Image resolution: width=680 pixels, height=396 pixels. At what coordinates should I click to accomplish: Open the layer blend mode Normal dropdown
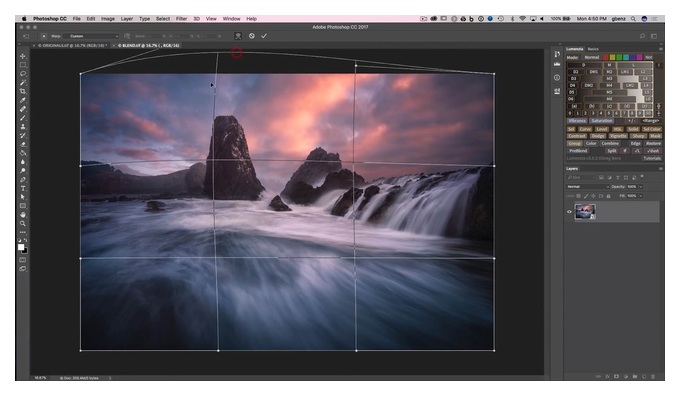588,187
